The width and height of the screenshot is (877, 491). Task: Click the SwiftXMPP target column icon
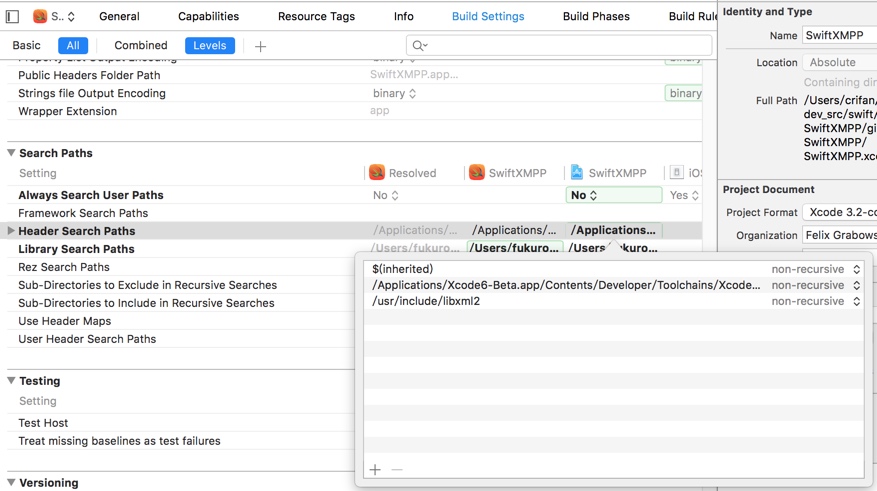tap(477, 172)
